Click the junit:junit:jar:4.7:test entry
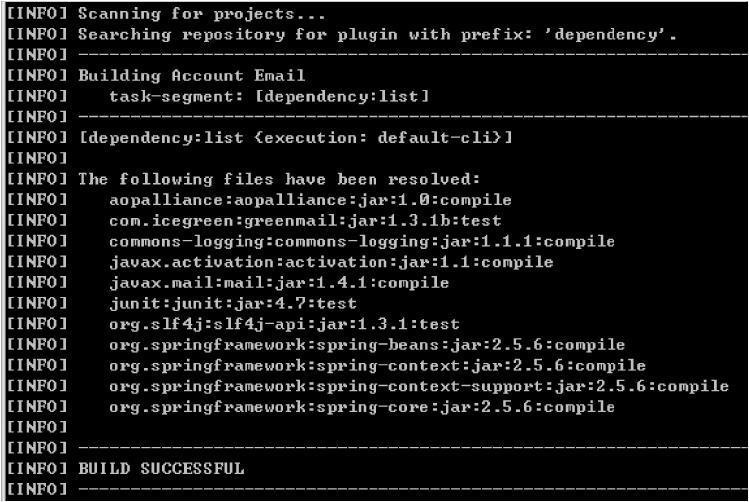Screen dimensions: 749x502 (233, 303)
